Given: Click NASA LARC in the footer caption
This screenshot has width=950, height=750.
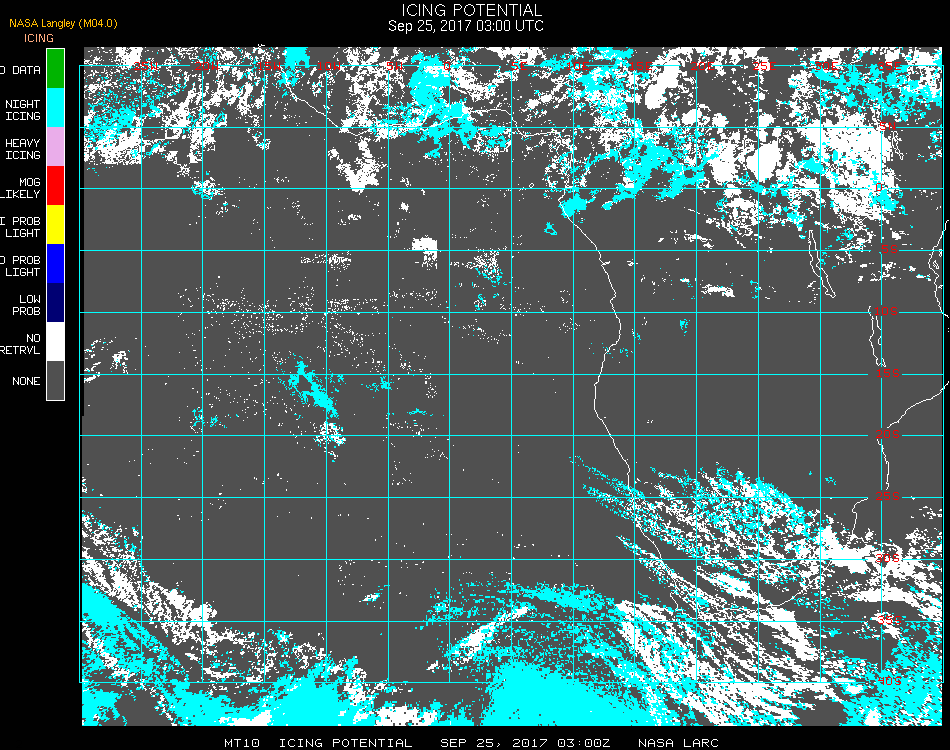Looking at the screenshot, I should click(x=678, y=743).
